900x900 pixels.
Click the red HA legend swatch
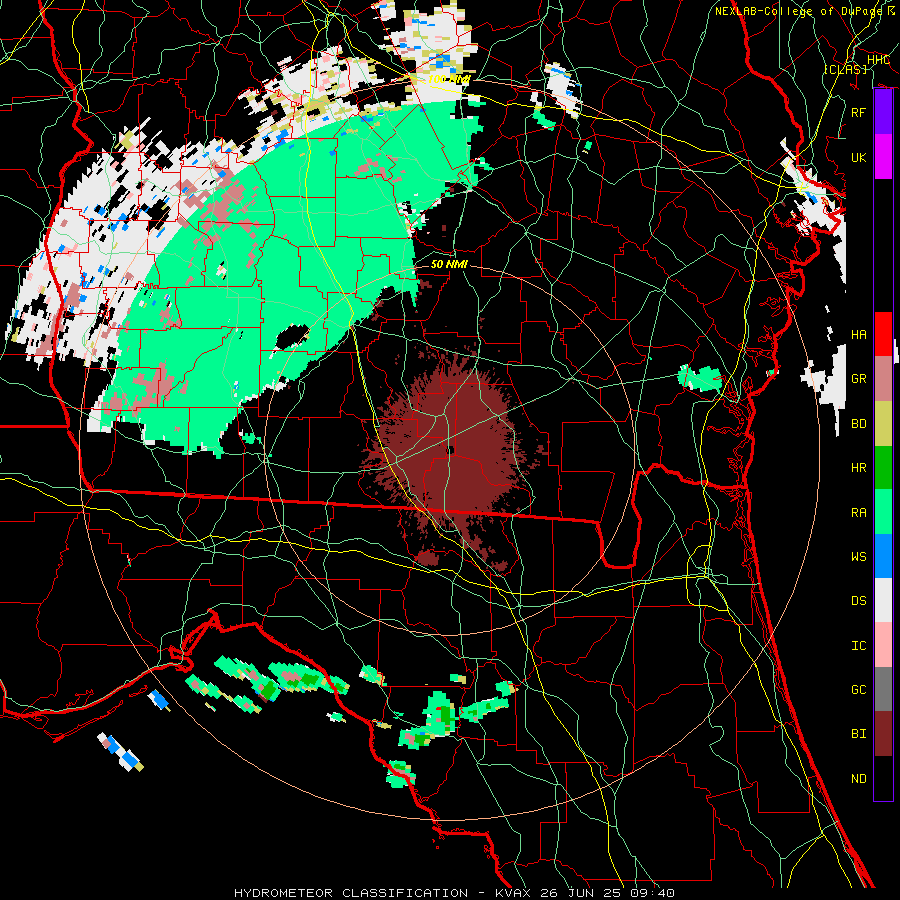tap(883, 334)
